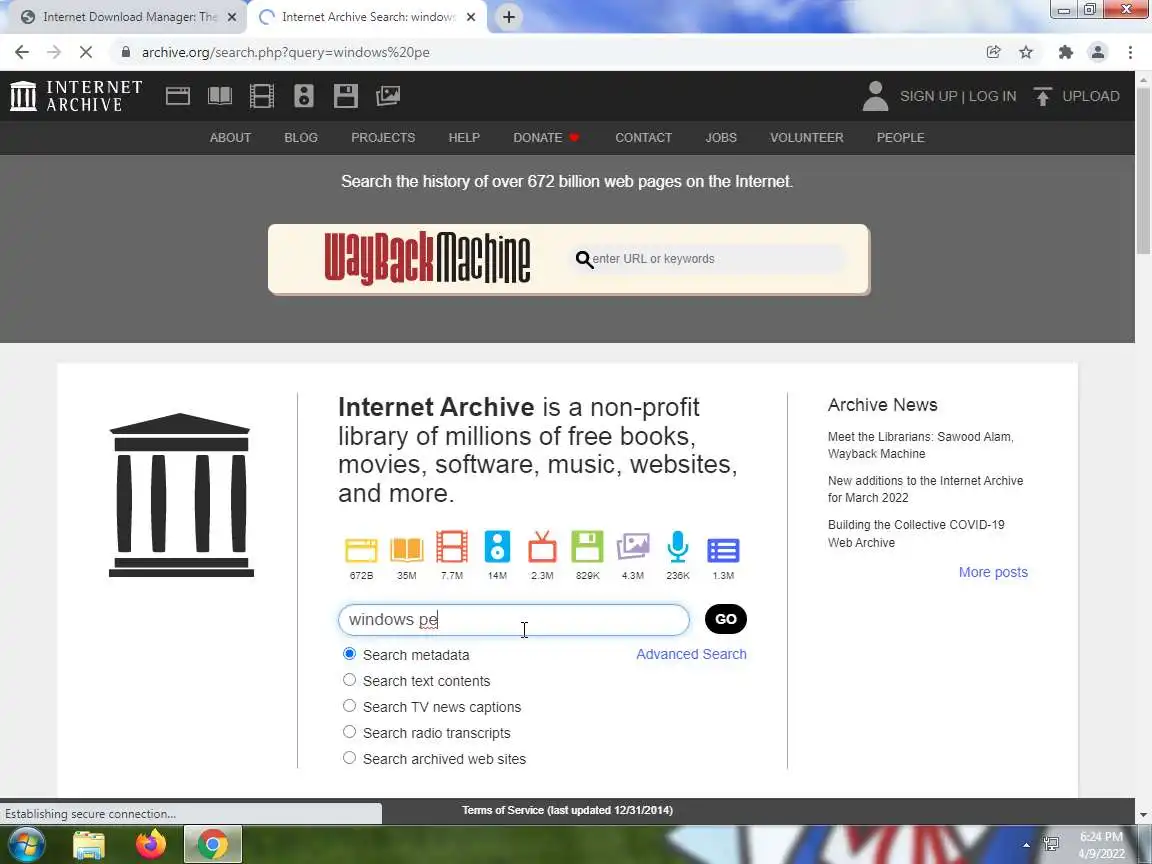Image resolution: width=1152 pixels, height=864 pixels.
Task: Open the DONATE menu item
Action: 546,137
